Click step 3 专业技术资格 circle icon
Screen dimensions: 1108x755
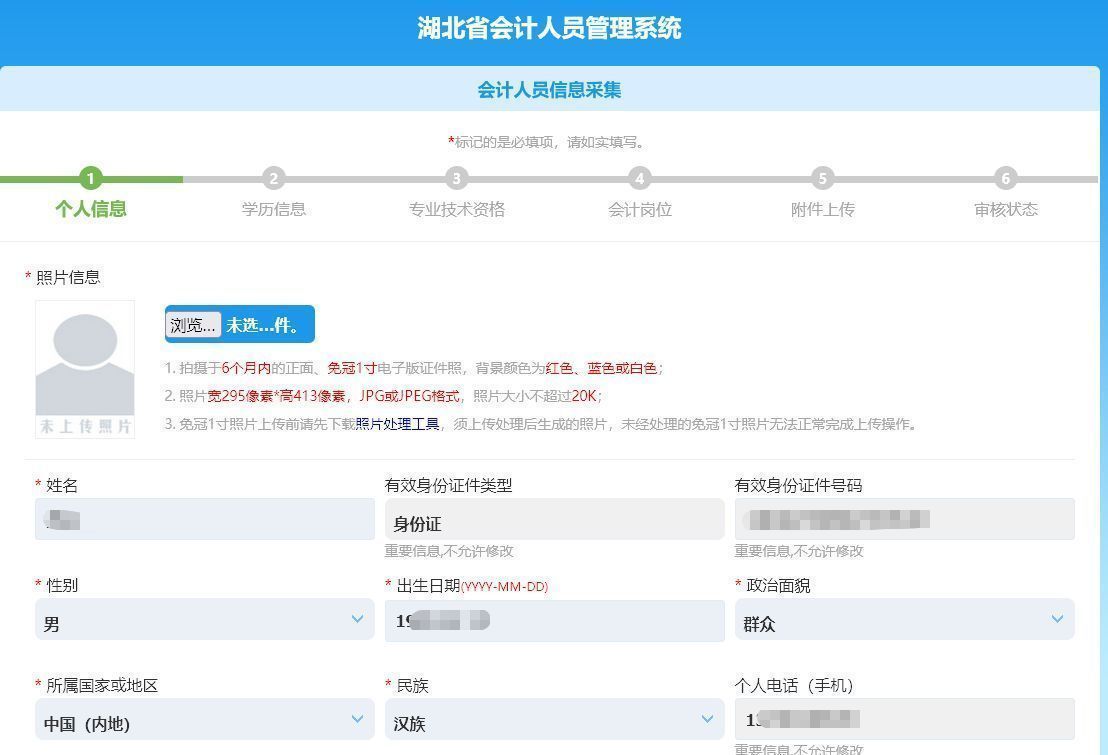pyautogui.click(x=457, y=179)
